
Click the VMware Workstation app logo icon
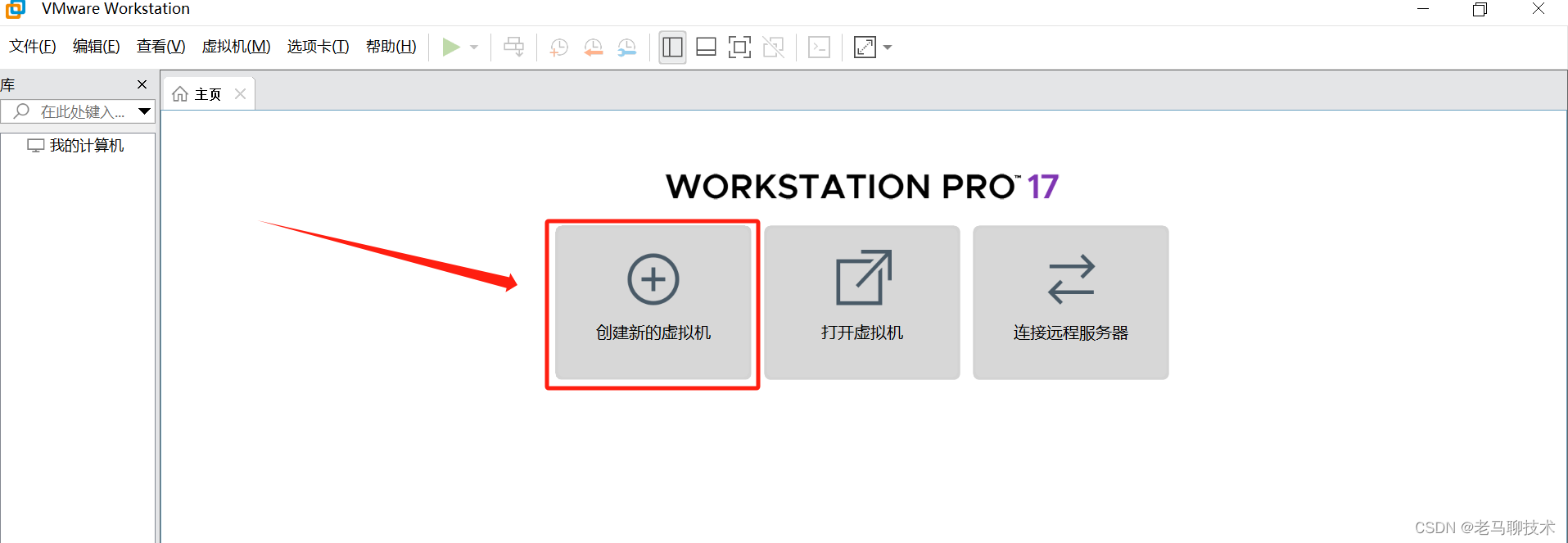click(x=16, y=9)
